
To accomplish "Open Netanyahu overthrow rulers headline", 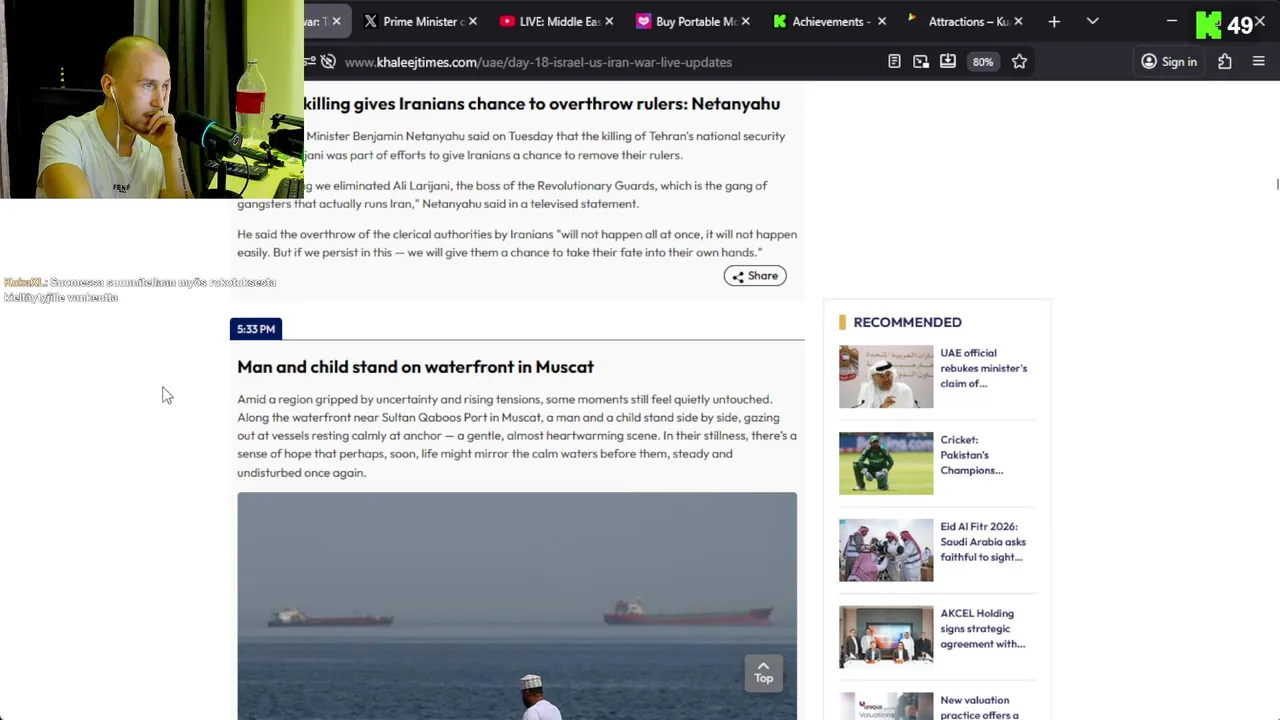I will point(541,104).
